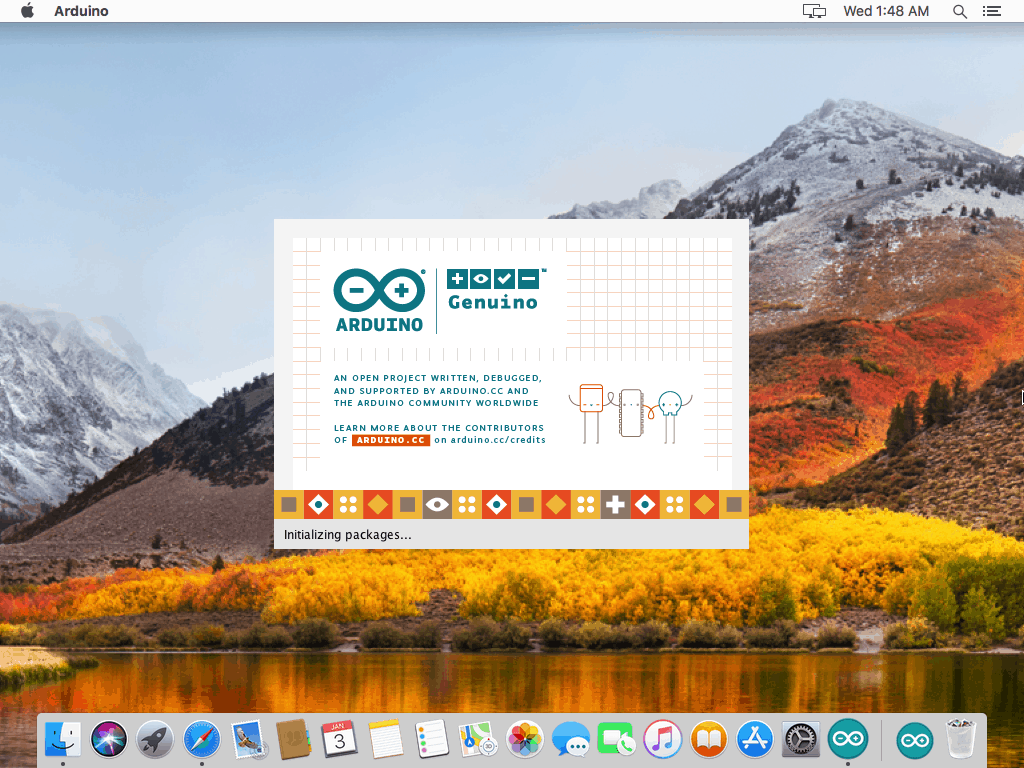Open Notification Center list icon
The height and width of the screenshot is (768, 1024).
(991, 11)
